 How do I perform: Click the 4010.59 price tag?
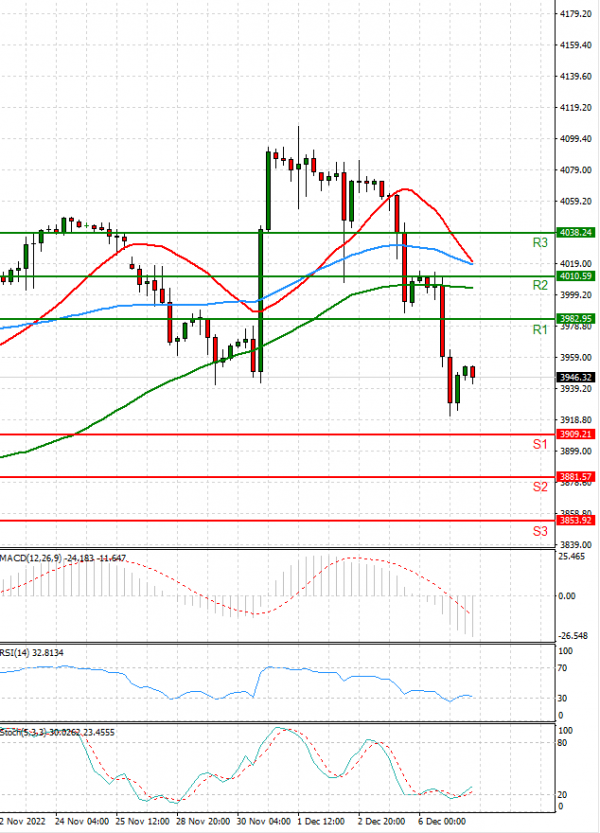tap(576, 276)
